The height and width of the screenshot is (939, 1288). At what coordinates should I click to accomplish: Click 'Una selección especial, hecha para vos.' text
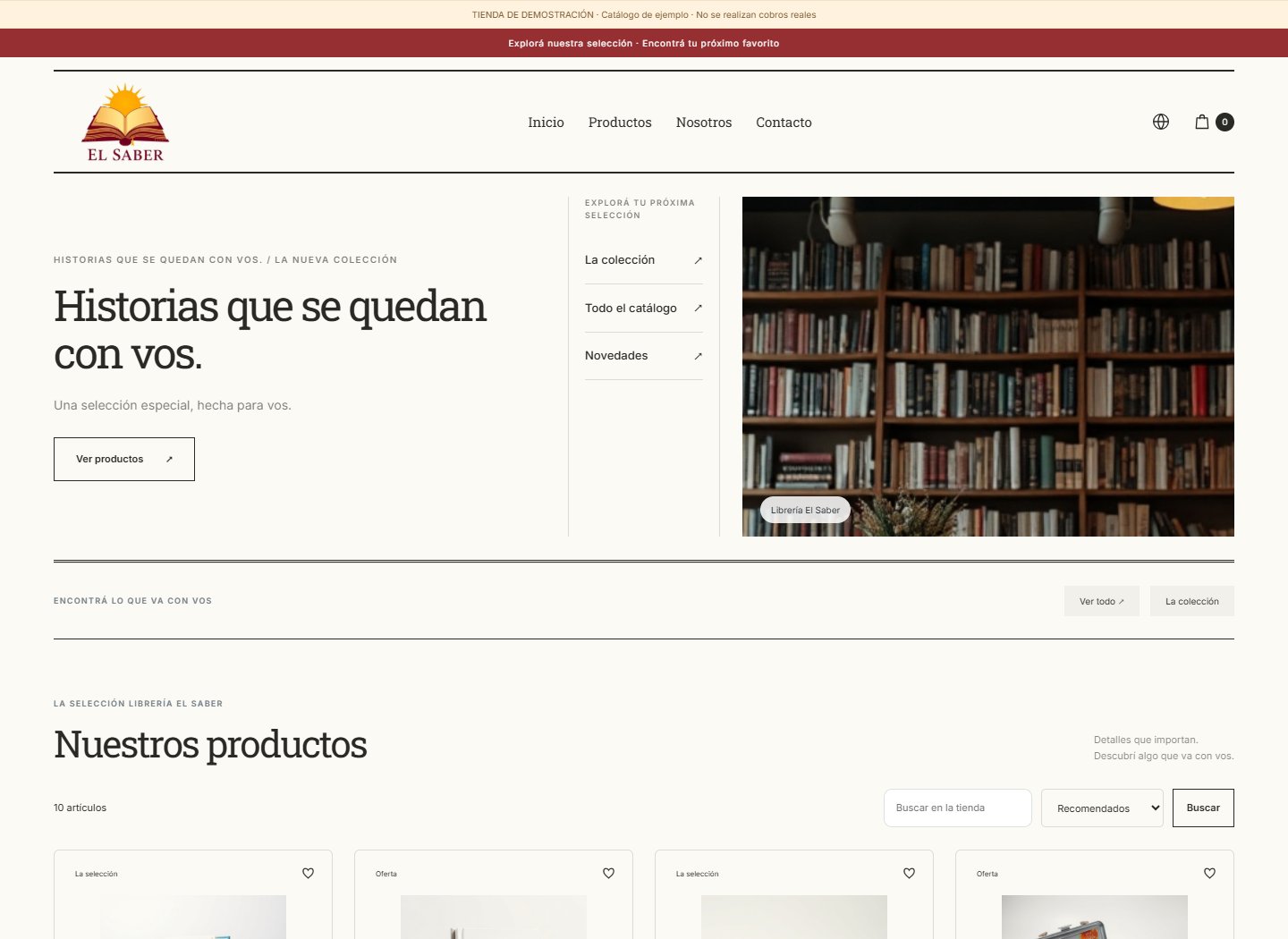coord(173,405)
